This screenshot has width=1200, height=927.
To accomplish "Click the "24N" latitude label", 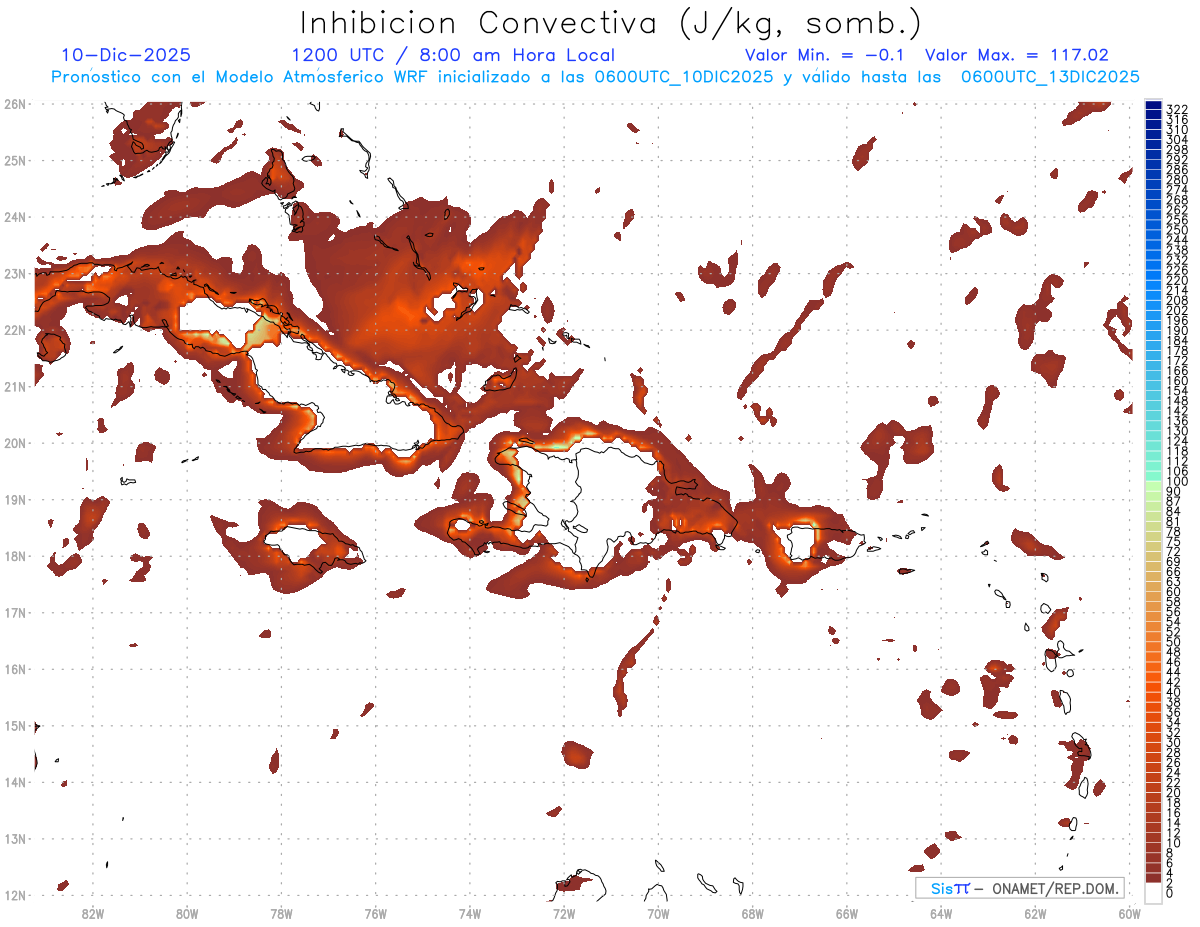I will [x=14, y=217].
